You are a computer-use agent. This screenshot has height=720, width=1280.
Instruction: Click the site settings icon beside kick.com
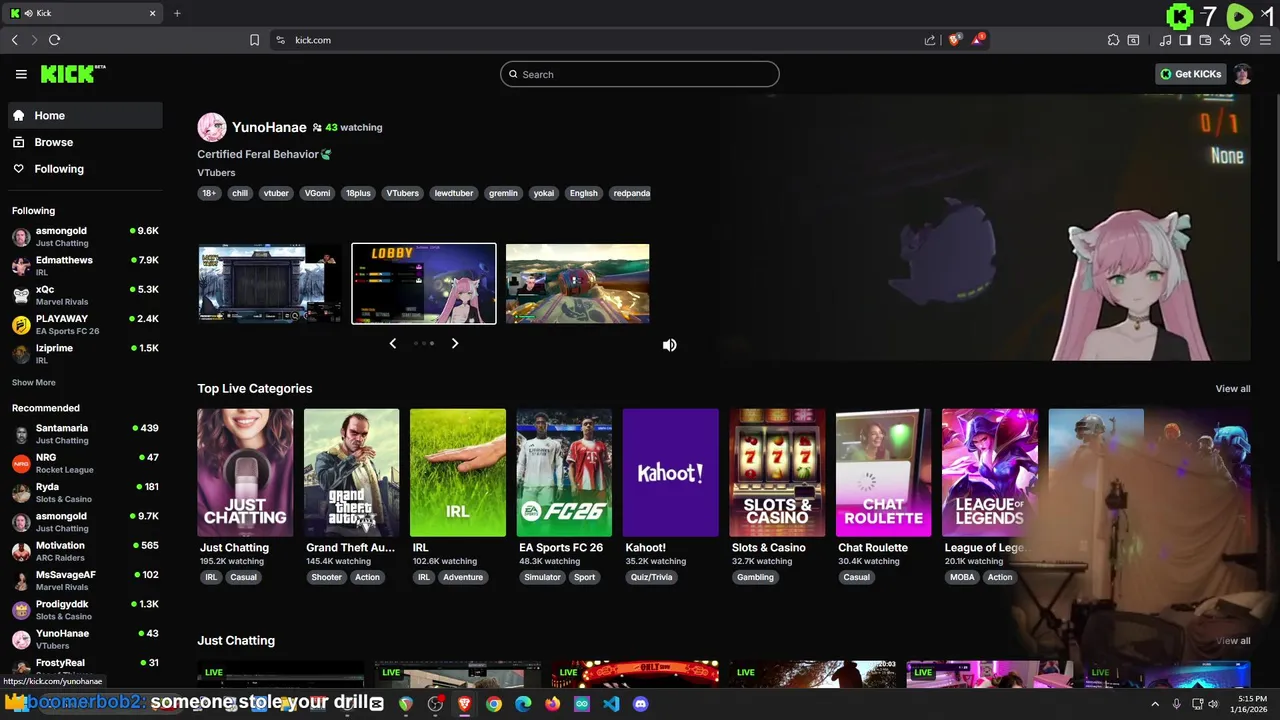tap(280, 40)
